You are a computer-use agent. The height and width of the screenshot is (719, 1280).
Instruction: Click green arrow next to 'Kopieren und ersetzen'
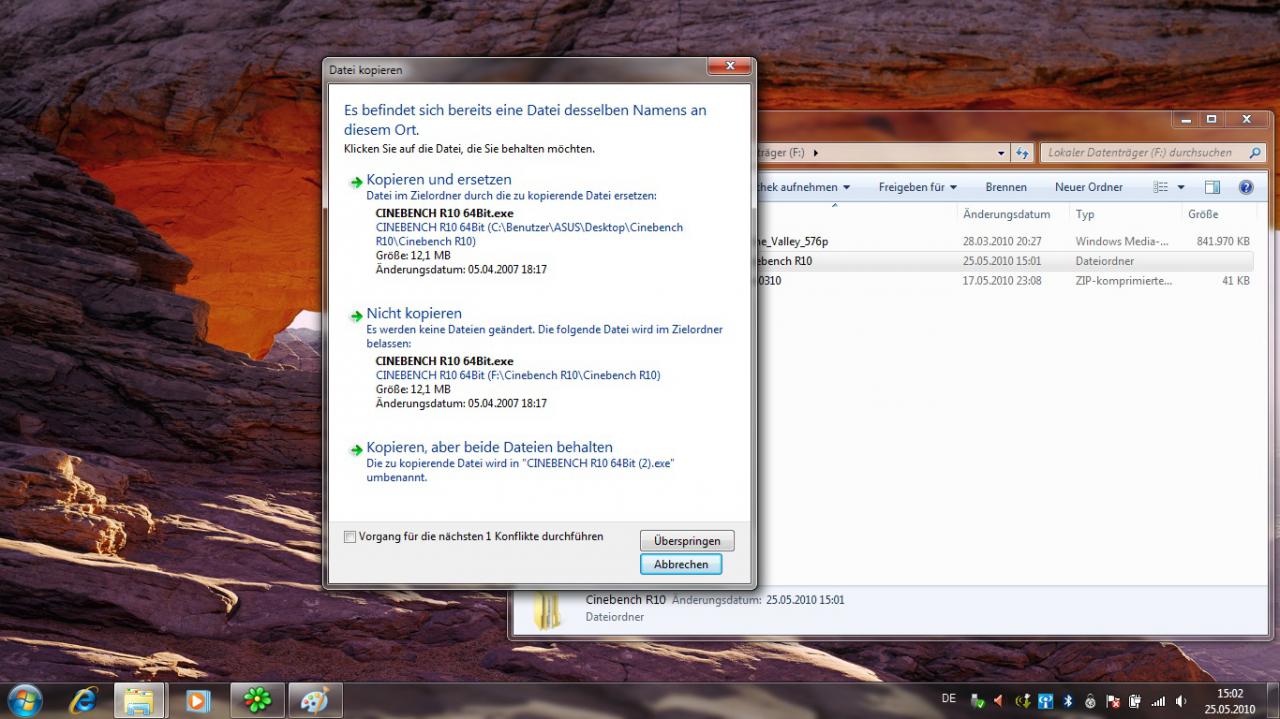click(356, 182)
